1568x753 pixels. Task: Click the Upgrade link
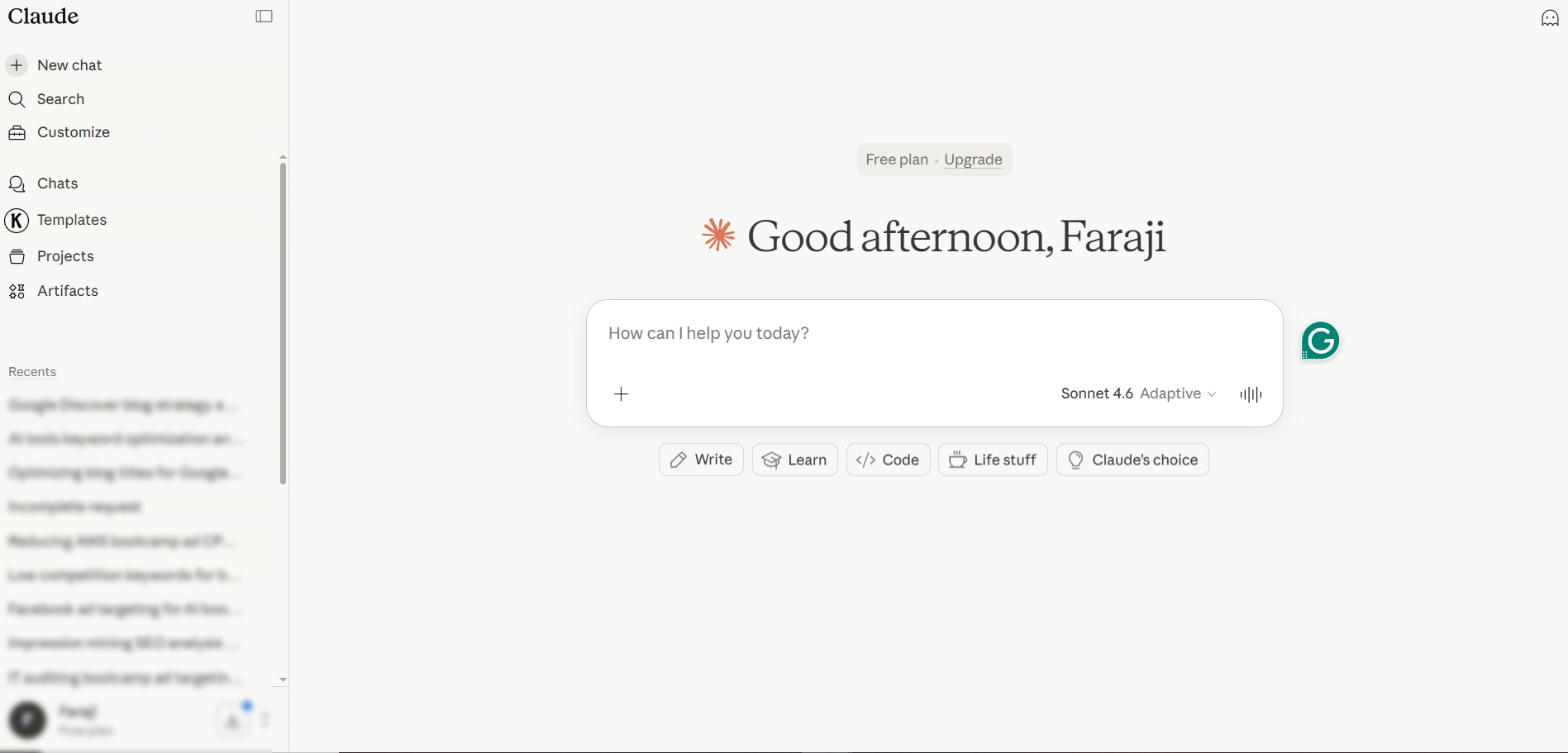coord(973,160)
